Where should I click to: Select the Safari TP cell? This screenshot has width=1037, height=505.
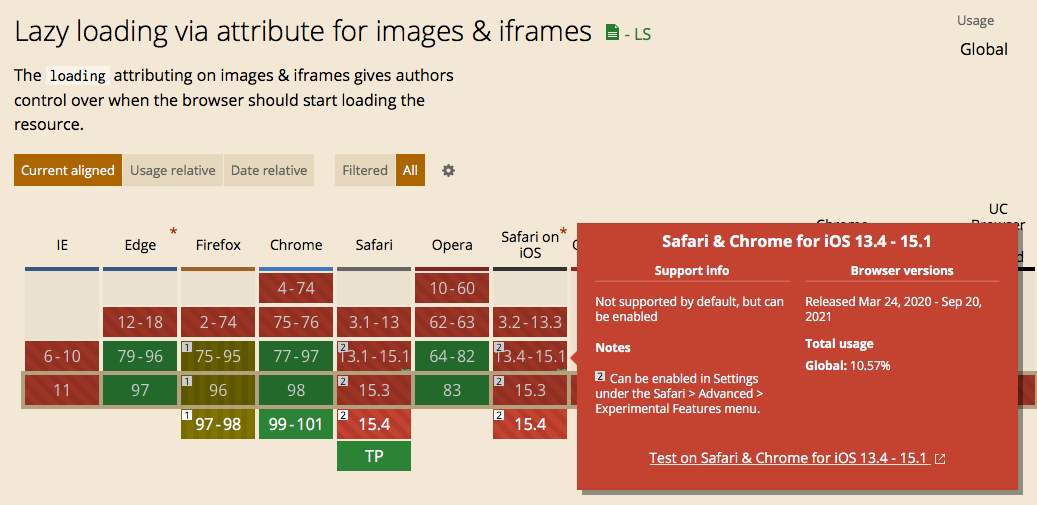pyautogui.click(x=374, y=456)
